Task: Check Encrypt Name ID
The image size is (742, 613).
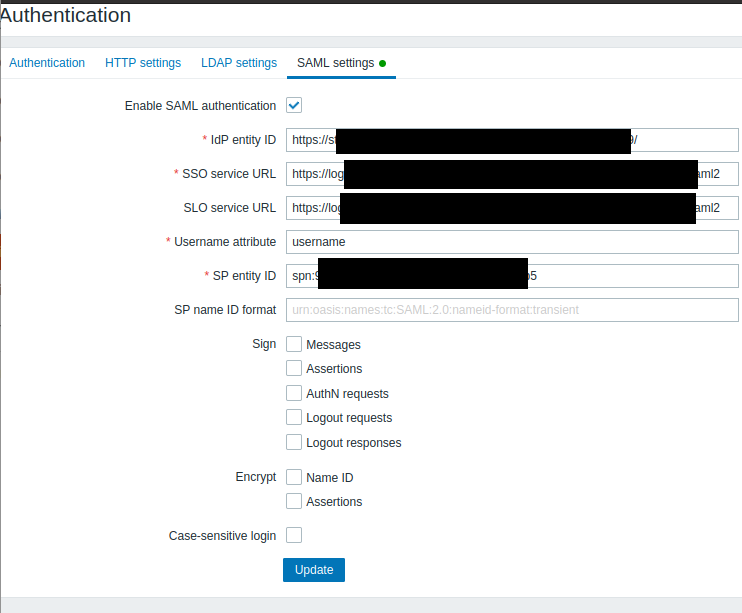Action: 294,477
